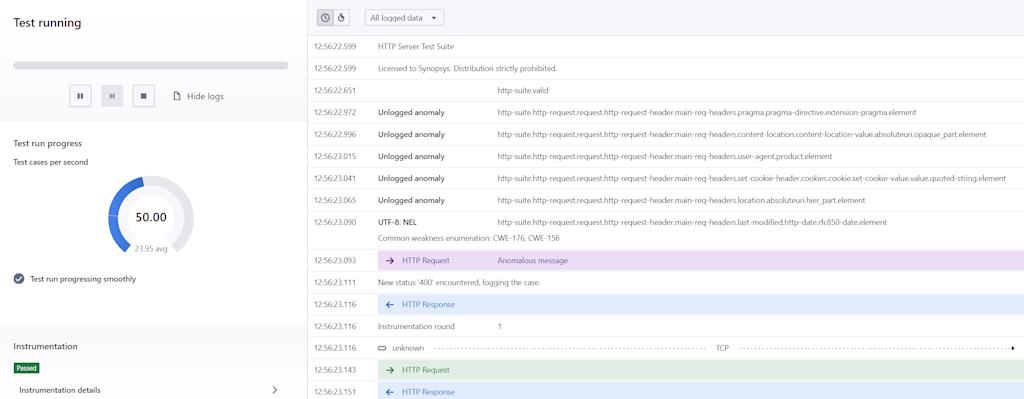
Task: Click left arrow icon on 12:56:23.116 HTTP Response
Action: point(390,304)
